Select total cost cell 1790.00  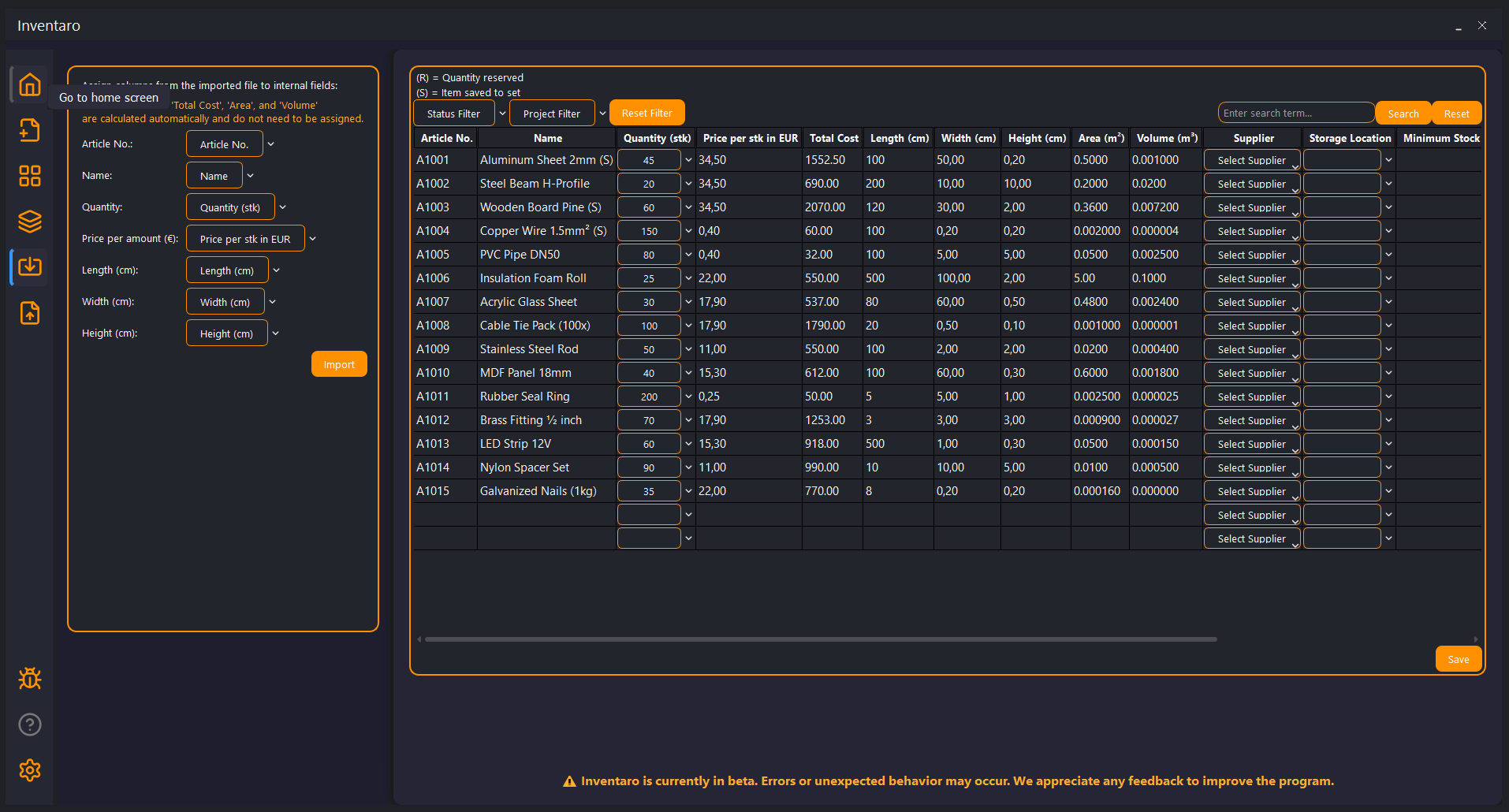coord(833,326)
